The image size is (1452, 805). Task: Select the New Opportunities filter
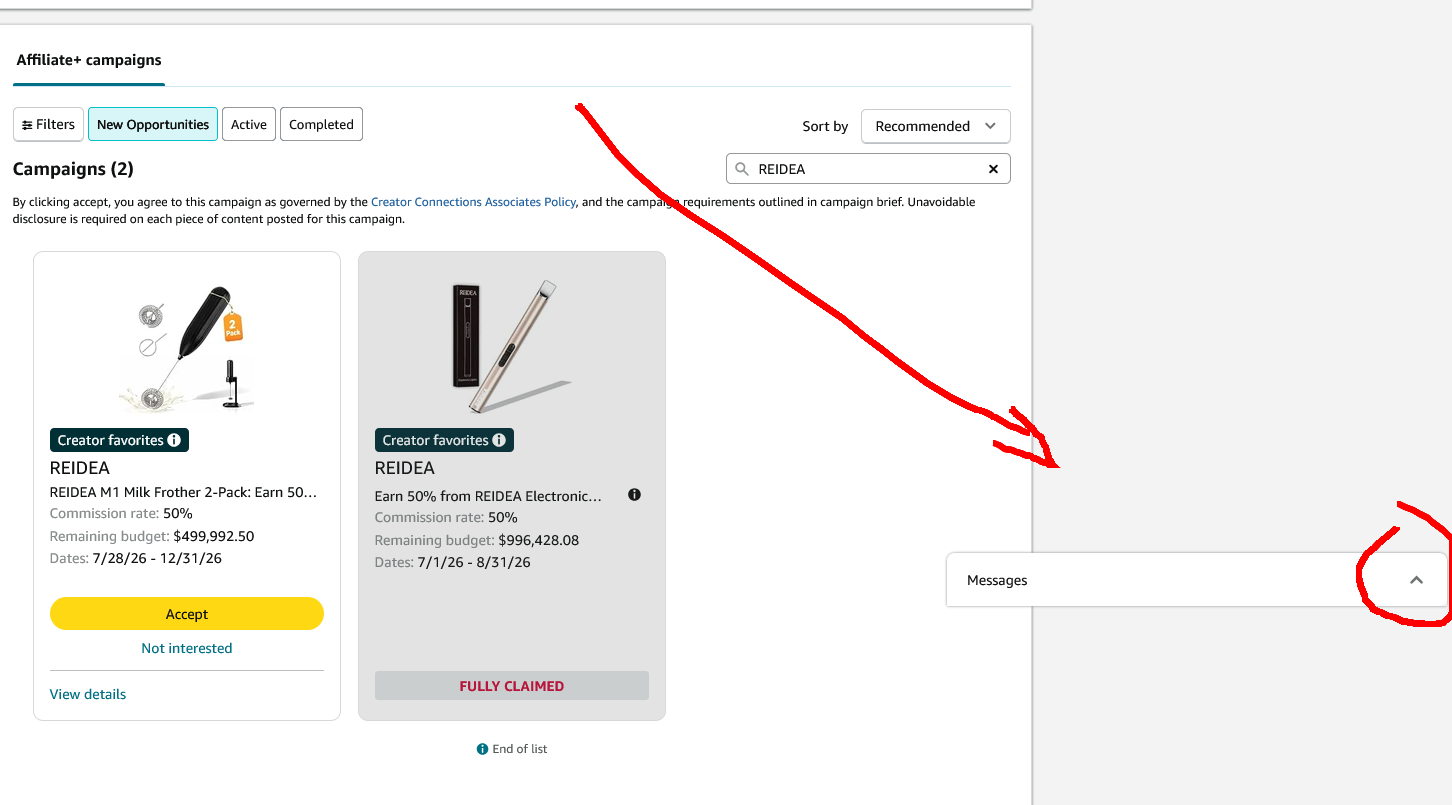tap(153, 125)
